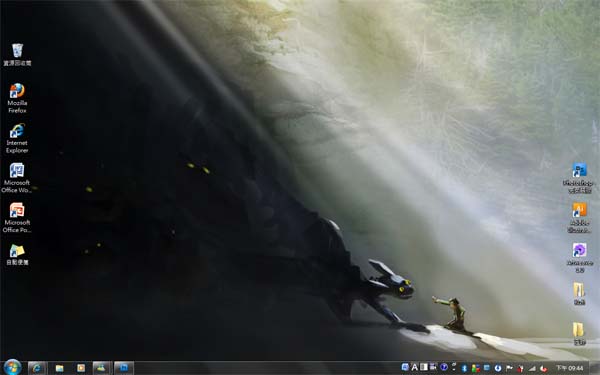Select the Microsoft Office Word shortcut
The height and width of the screenshot is (375, 600).
(x=17, y=178)
